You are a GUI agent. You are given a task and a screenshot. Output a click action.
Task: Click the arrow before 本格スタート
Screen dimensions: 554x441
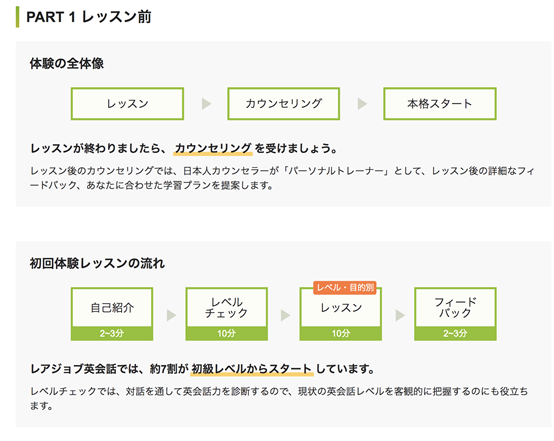(x=362, y=104)
